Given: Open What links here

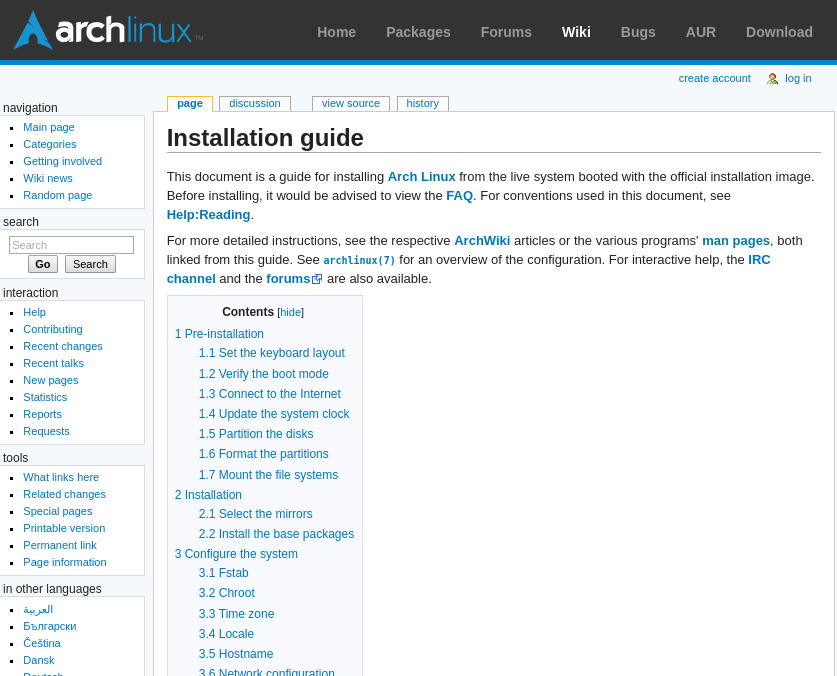Looking at the screenshot, I should point(61,477).
